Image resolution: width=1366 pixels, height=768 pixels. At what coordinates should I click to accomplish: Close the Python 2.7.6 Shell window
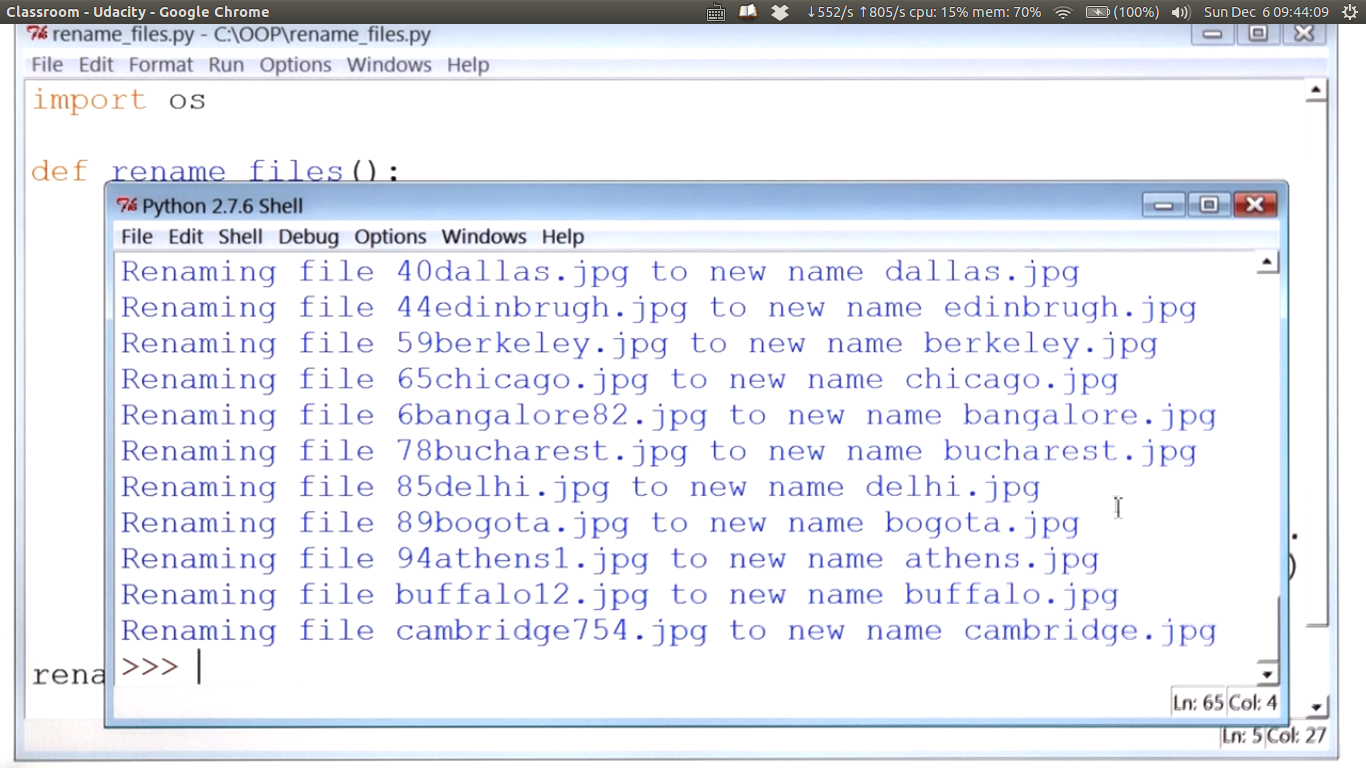pyautogui.click(x=1255, y=205)
